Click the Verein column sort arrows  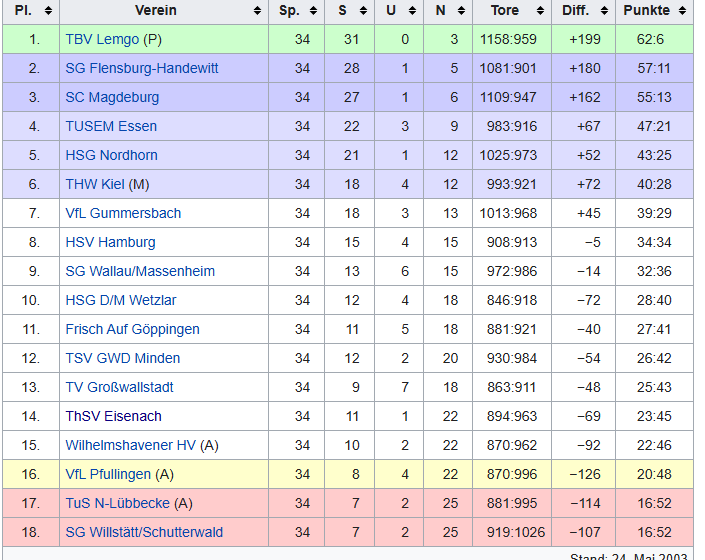point(258,11)
